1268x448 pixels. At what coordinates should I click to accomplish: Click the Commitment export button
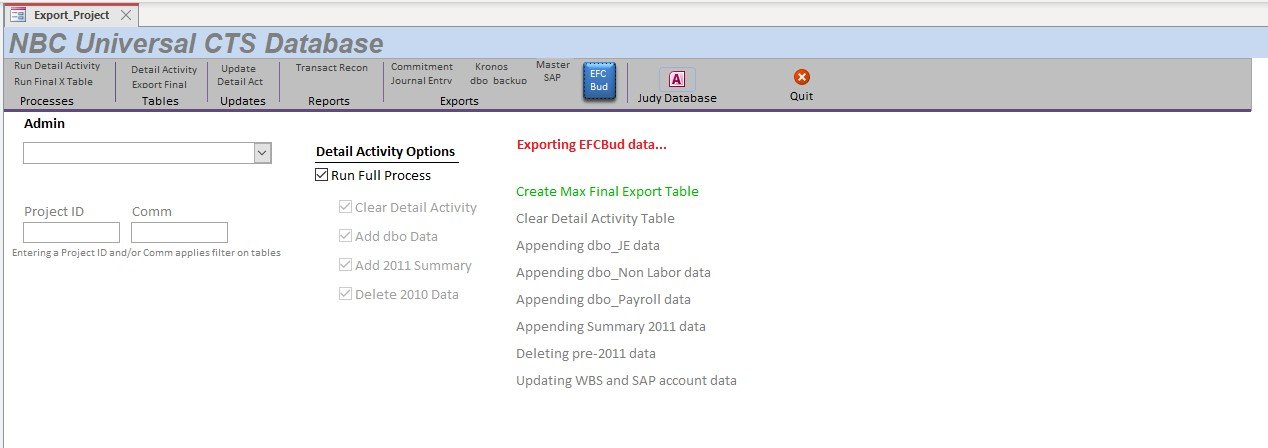click(x=421, y=67)
